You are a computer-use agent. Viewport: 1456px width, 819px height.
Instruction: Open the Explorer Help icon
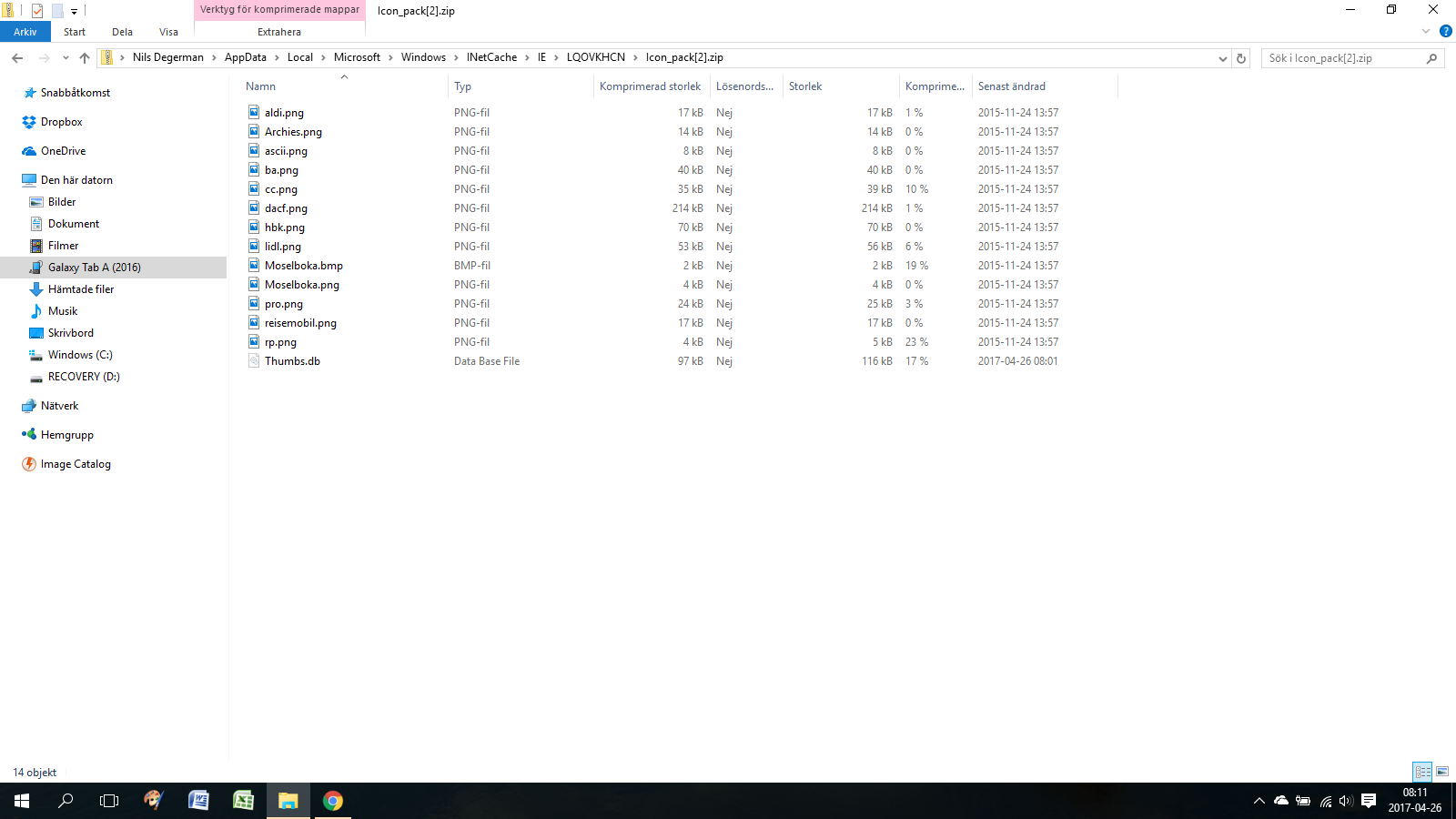point(1445,31)
